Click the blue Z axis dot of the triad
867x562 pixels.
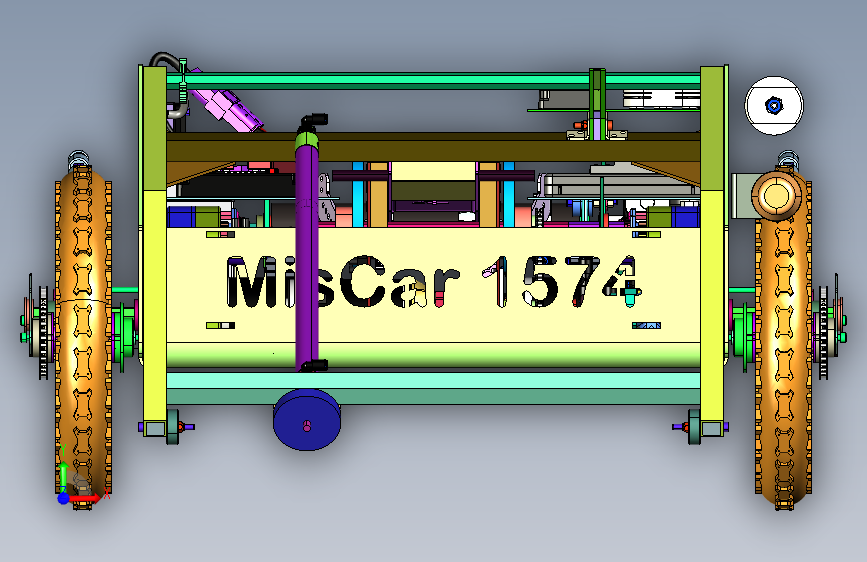pos(63,498)
